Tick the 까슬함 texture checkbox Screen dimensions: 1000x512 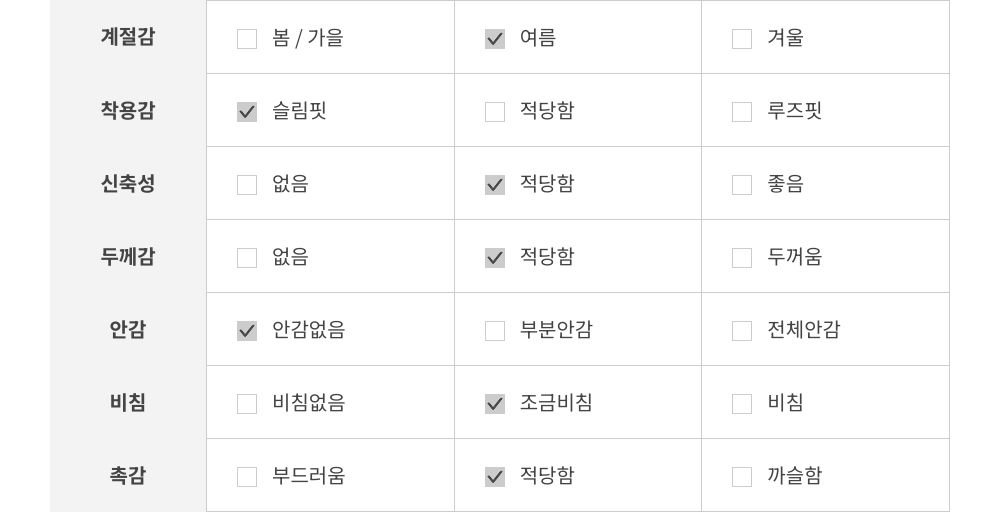pyautogui.click(x=742, y=477)
